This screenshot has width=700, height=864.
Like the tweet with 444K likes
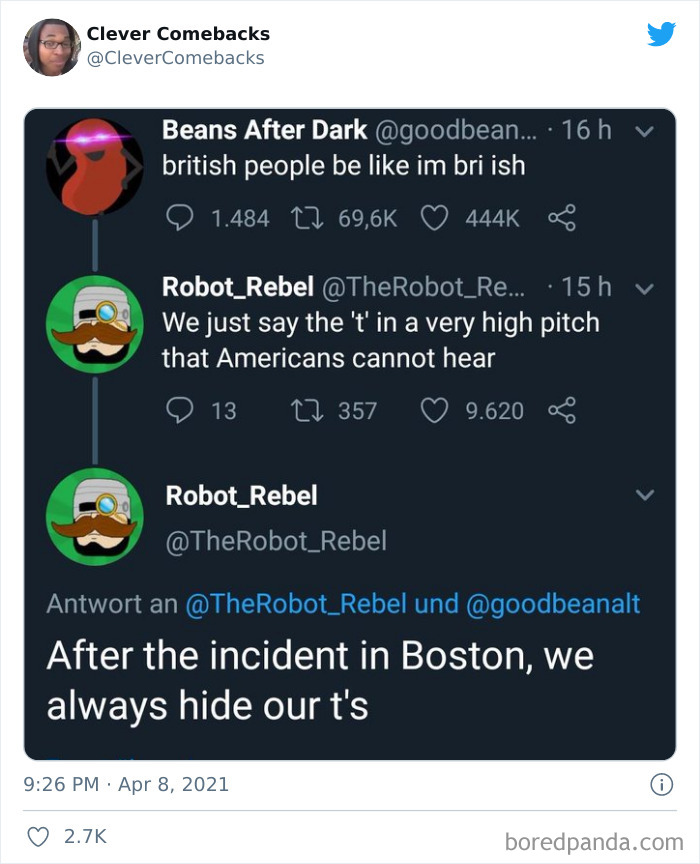click(436, 217)
